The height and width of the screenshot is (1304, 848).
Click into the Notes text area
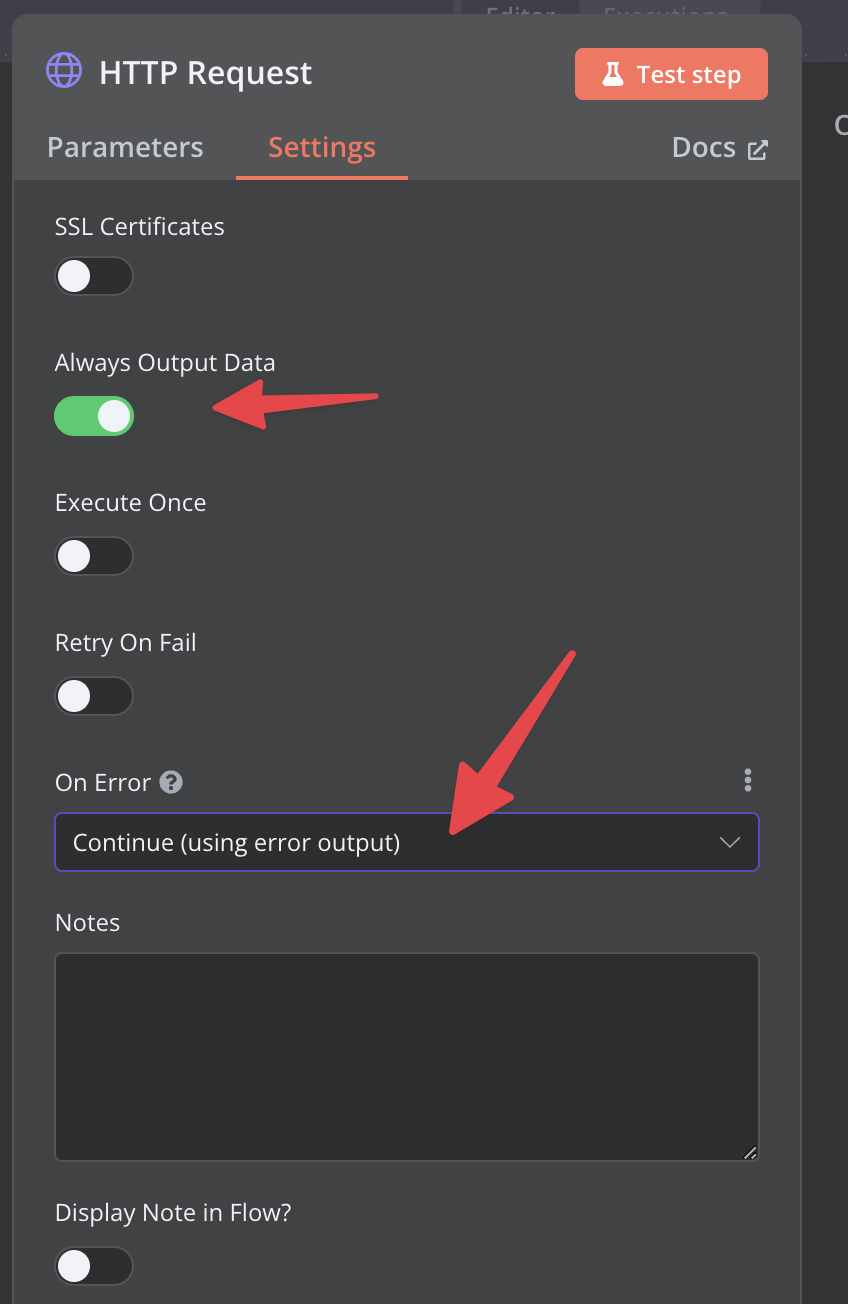[x=406, y=1056]
